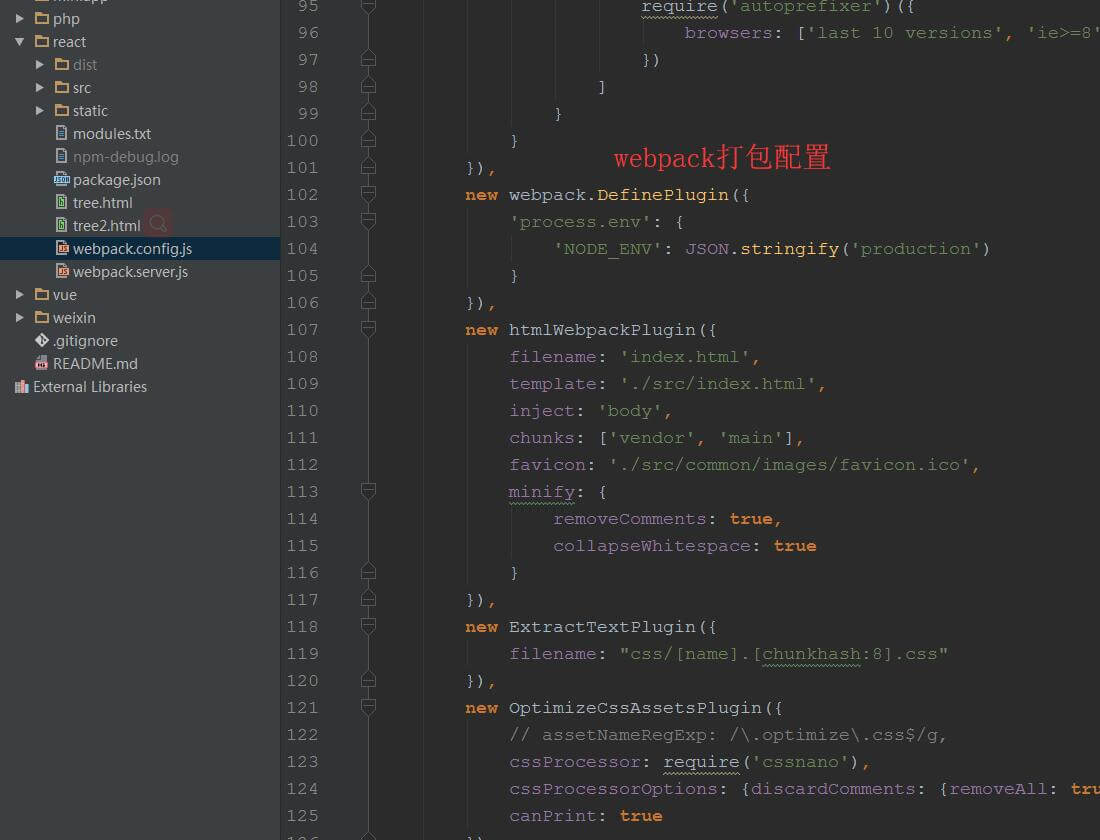The width and height of the screenshot is (1100, 840).
Task: Click the modules.txt file icon
Action: pos(62,134)
